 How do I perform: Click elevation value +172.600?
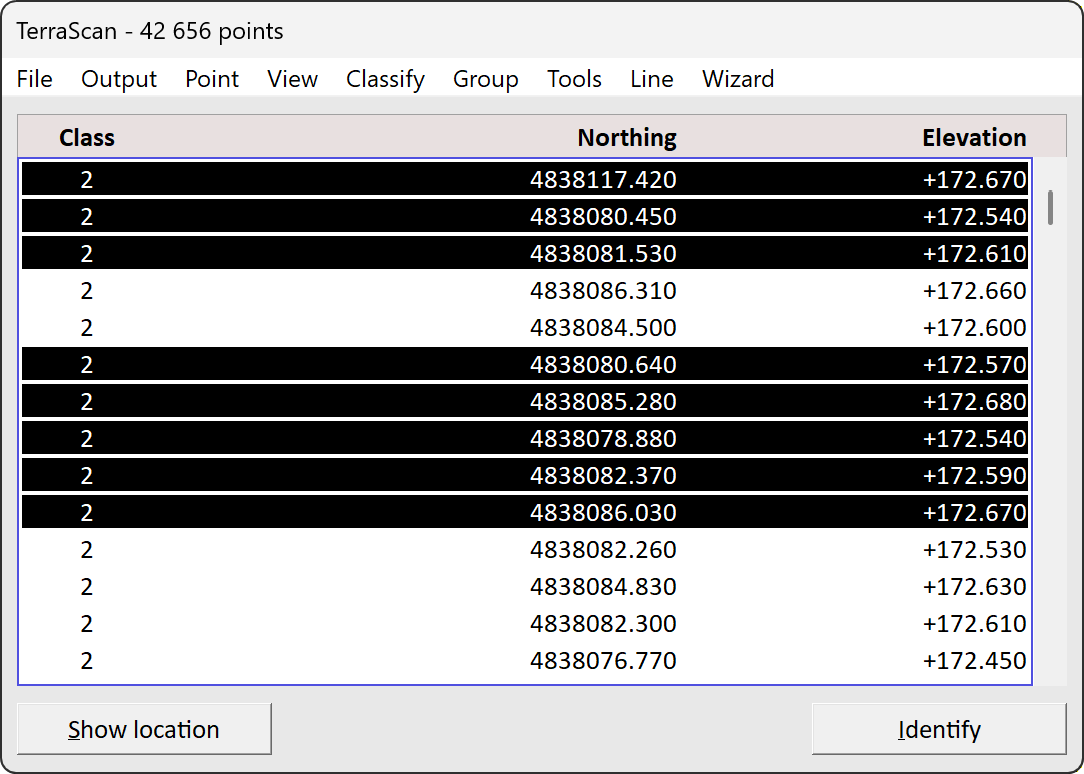click(974, 328)
